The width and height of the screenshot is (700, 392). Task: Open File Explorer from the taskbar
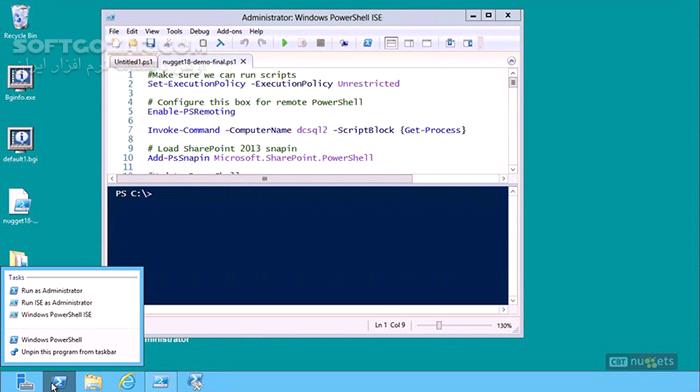tap(93, 382)
